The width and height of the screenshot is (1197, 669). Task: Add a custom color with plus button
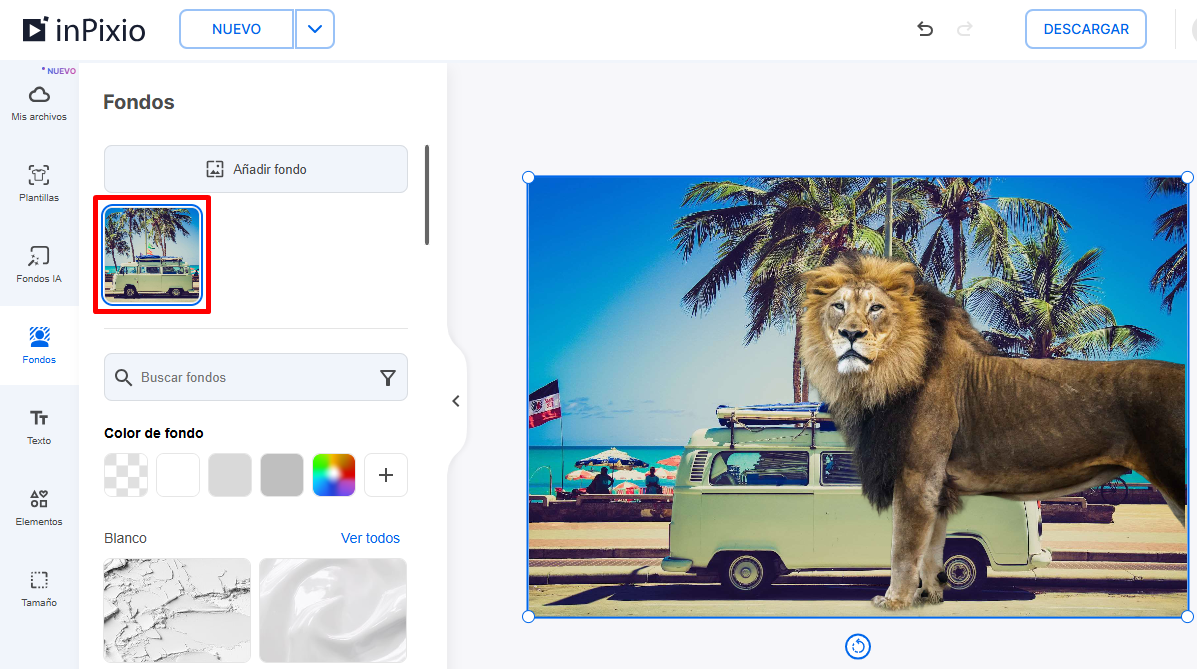point(386,475)
